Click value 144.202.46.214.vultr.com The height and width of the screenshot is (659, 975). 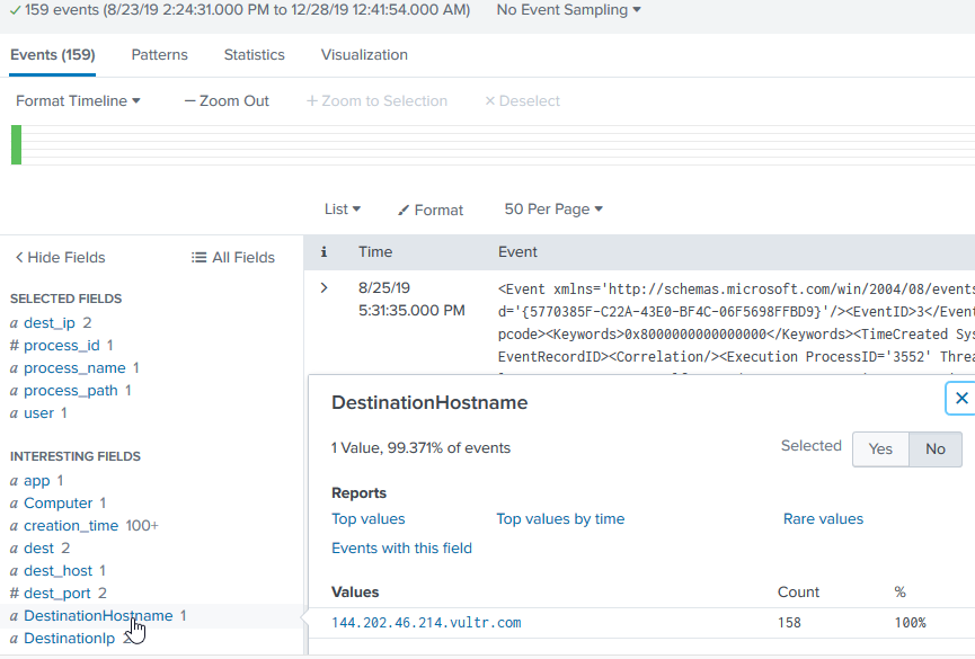click(x=426, y=623)
